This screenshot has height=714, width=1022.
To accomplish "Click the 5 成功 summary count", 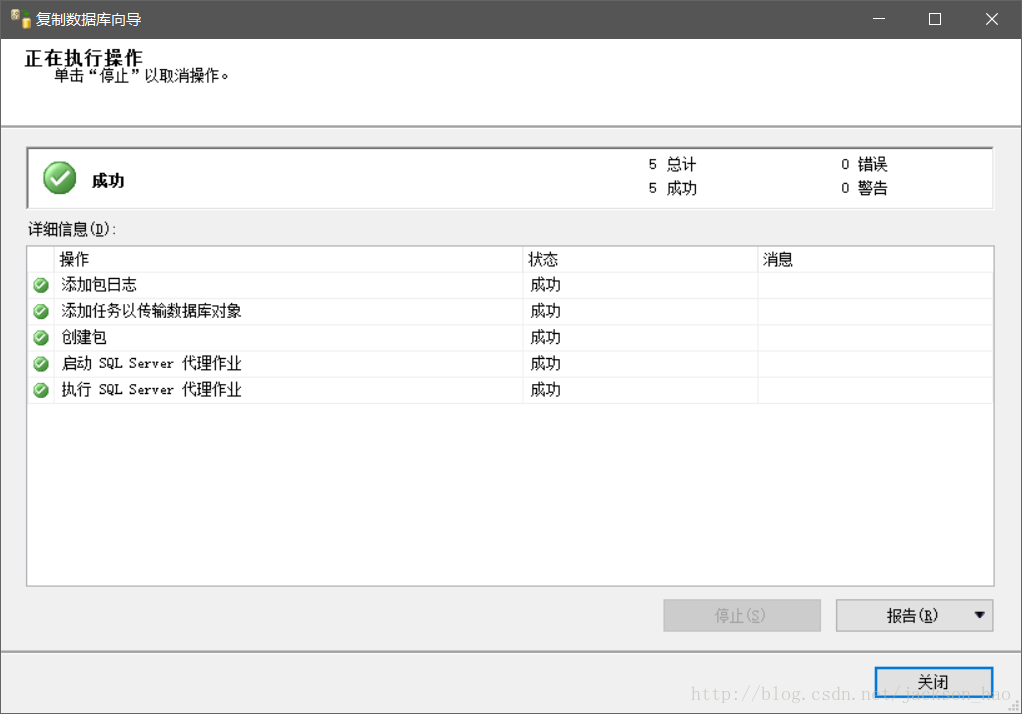I will [672, 188].
